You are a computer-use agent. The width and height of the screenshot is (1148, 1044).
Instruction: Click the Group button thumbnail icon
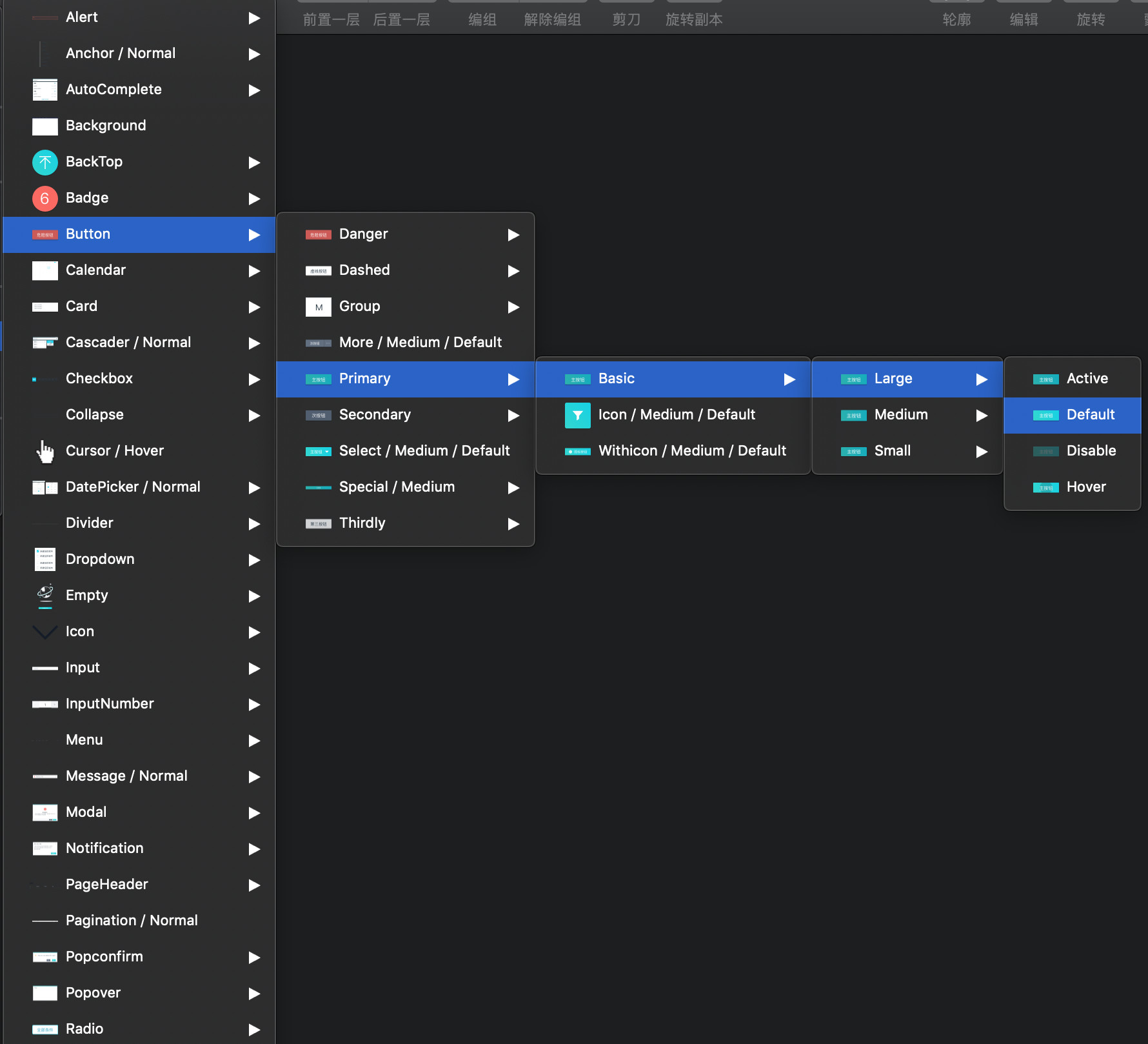[x=318, y=306]
